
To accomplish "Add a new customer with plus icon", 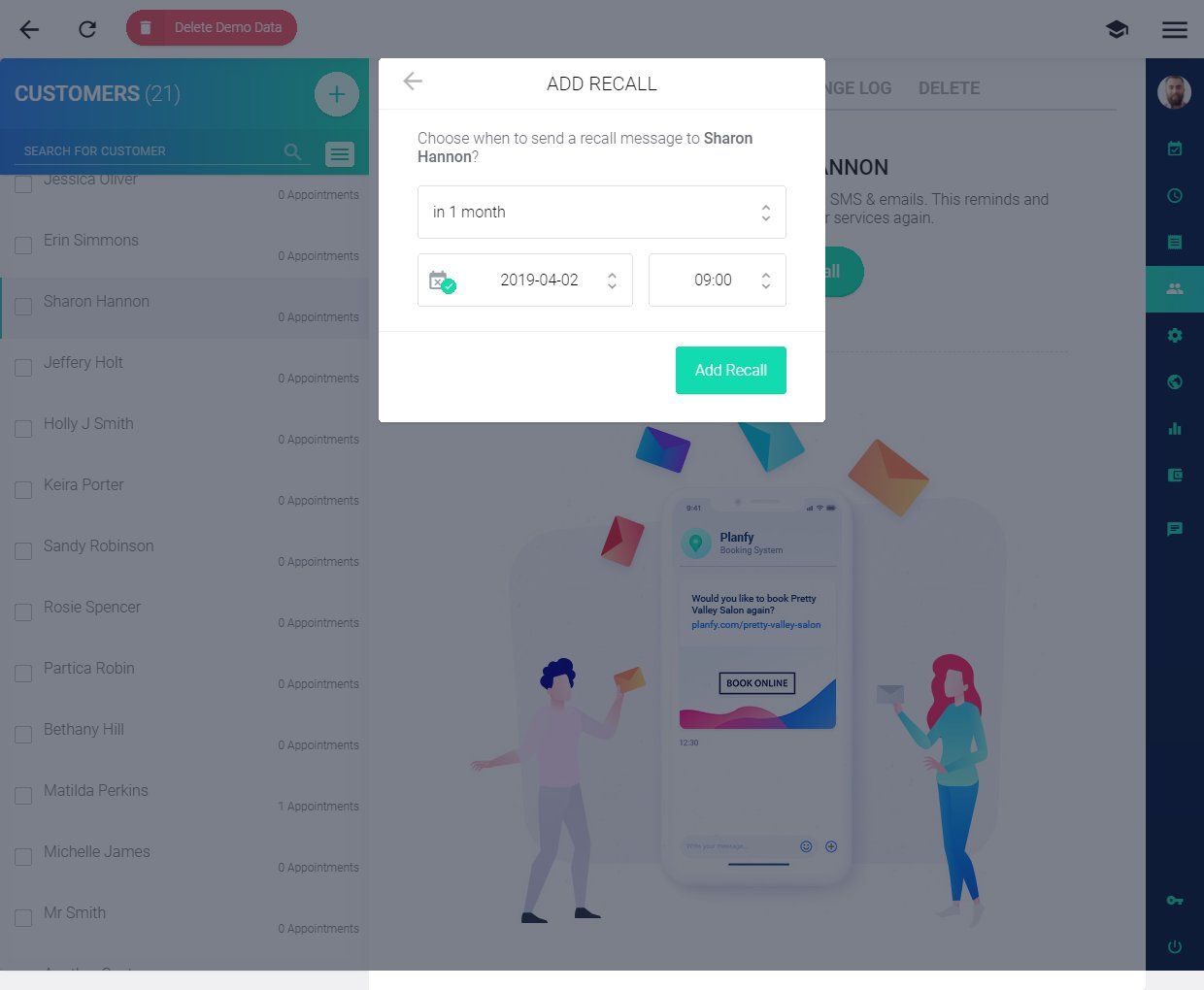I will coord(337,94).
